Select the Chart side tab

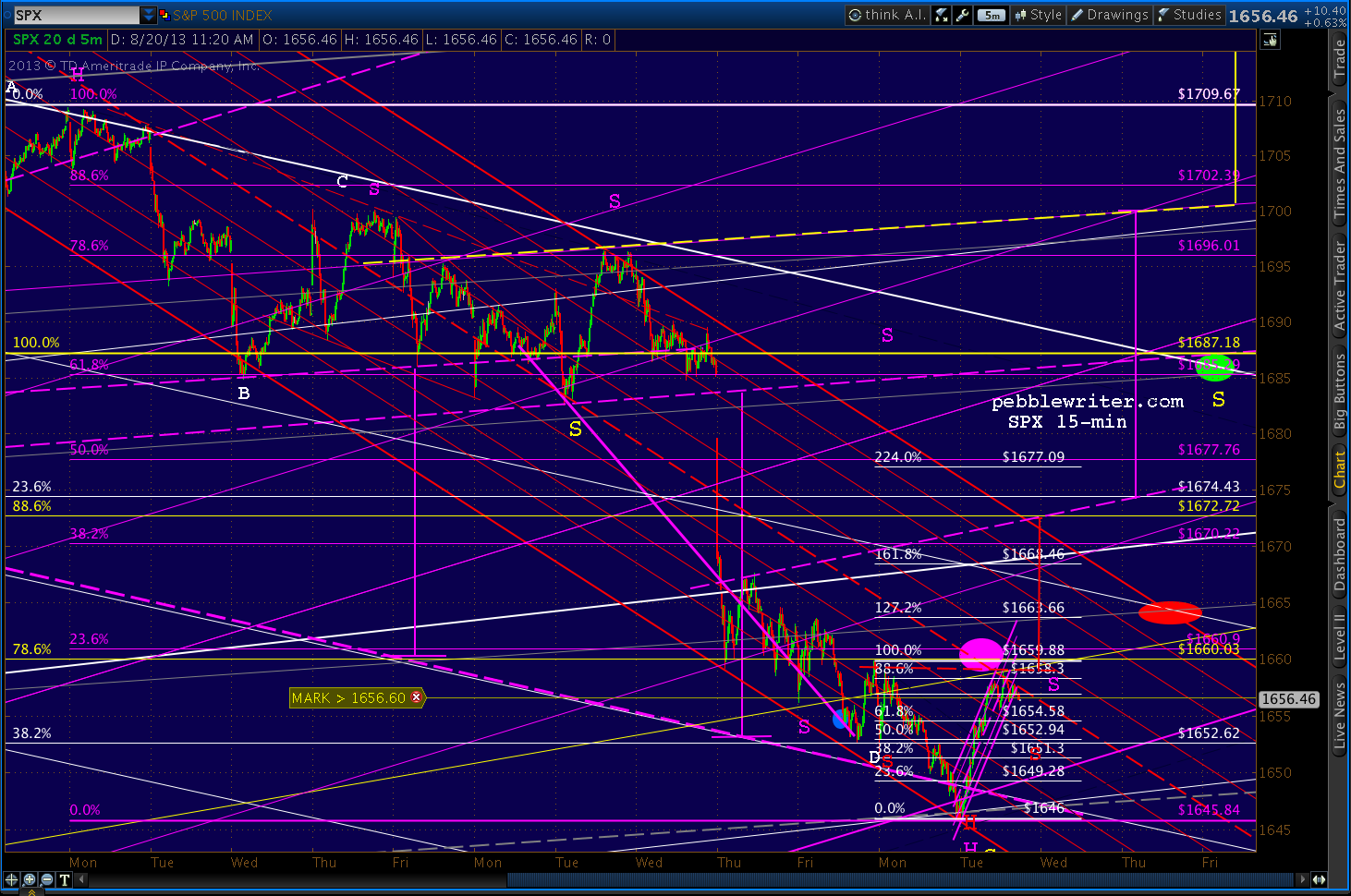(x=1339, y=469)
